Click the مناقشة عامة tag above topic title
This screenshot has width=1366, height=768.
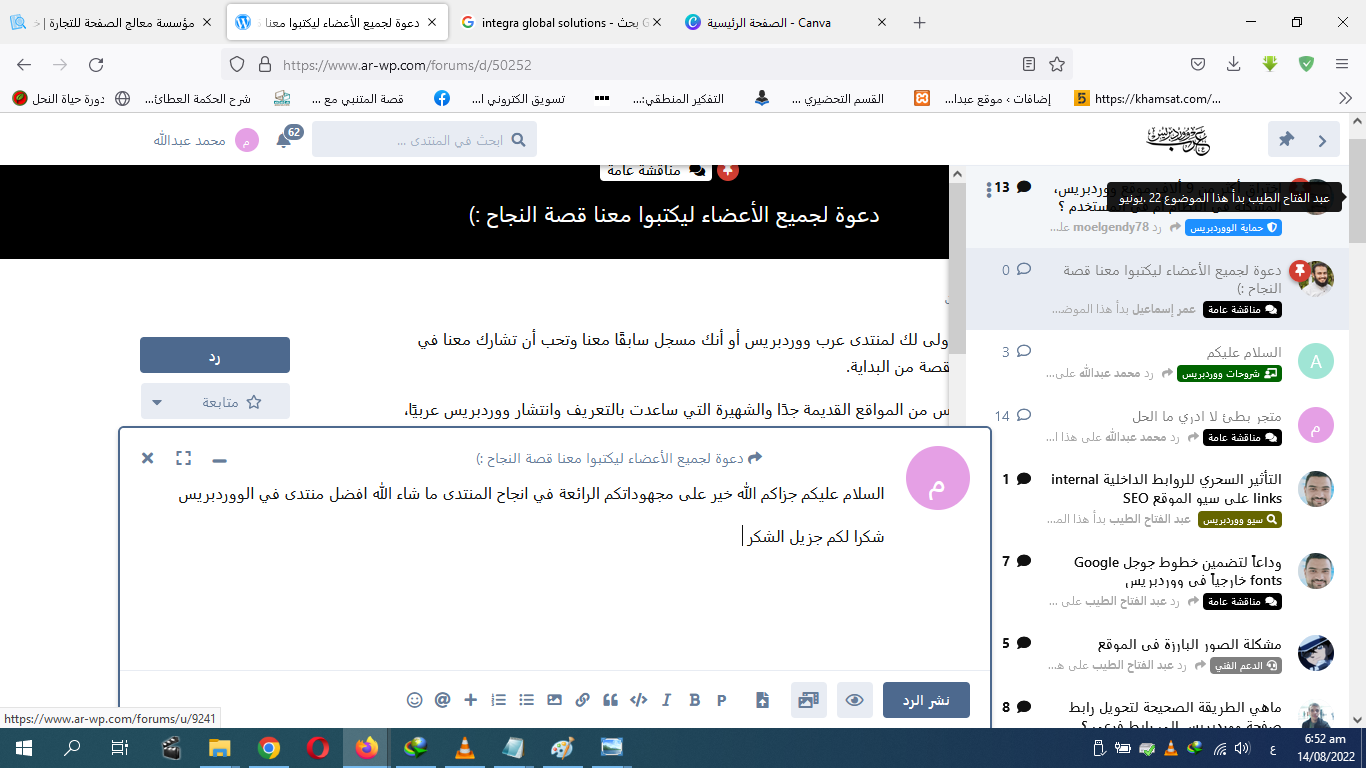657,171
